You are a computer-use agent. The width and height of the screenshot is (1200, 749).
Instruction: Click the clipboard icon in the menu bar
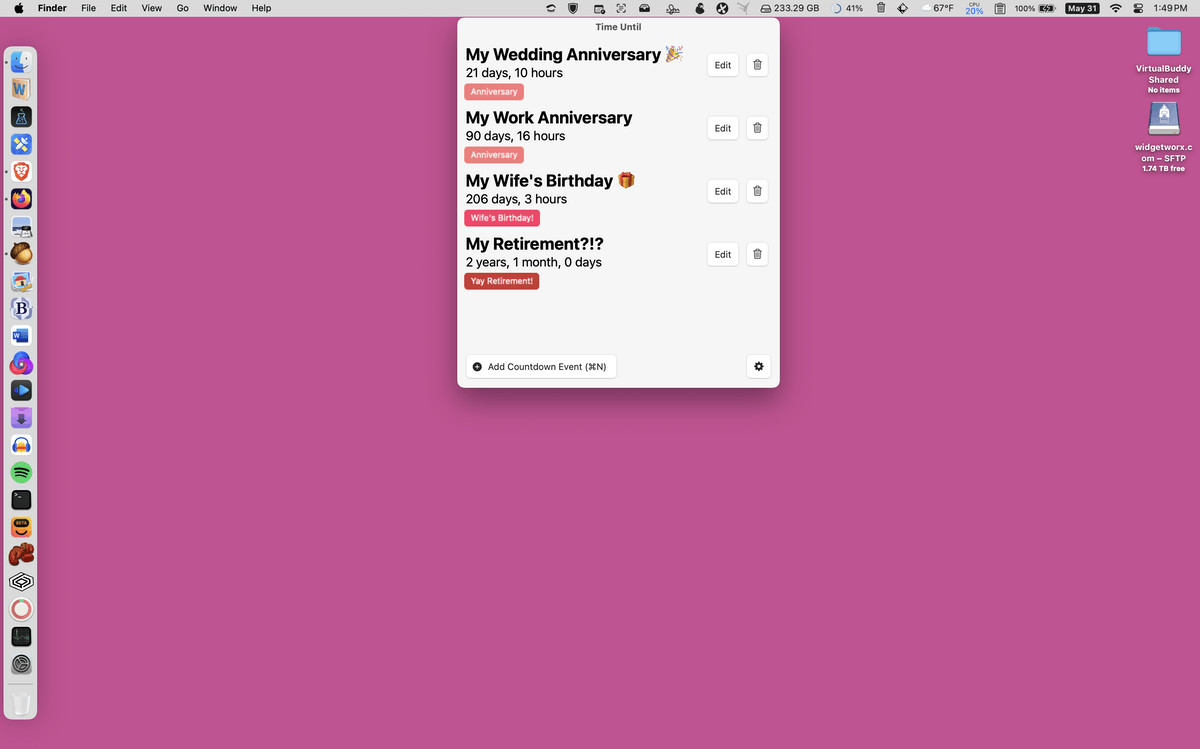click(x=1000, y=8)
